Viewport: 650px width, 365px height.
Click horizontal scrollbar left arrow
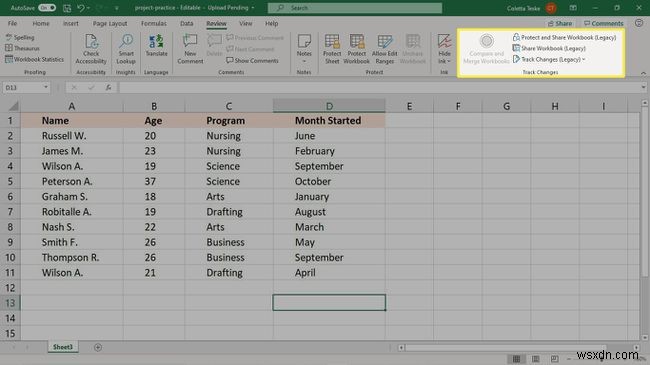(x=401, y=348)
